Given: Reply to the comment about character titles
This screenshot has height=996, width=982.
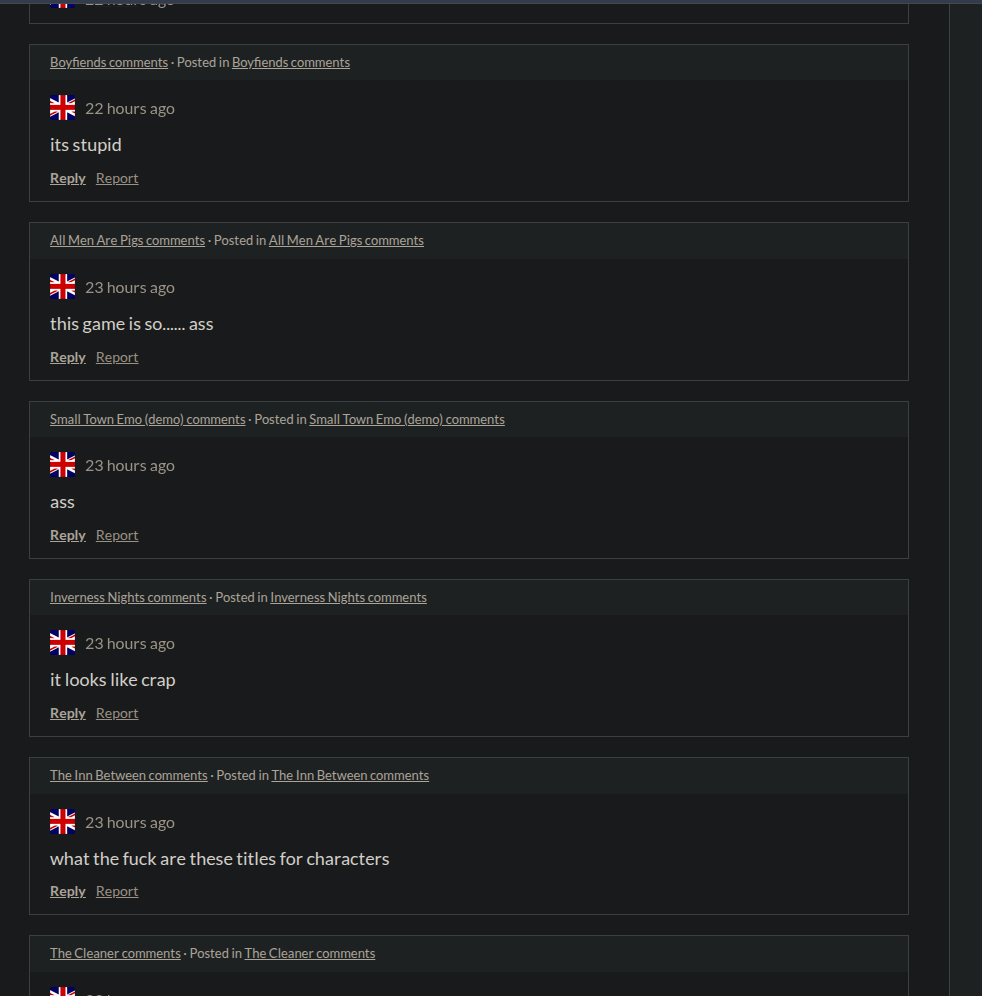Looking at the screenshot, I should [67, 890].
